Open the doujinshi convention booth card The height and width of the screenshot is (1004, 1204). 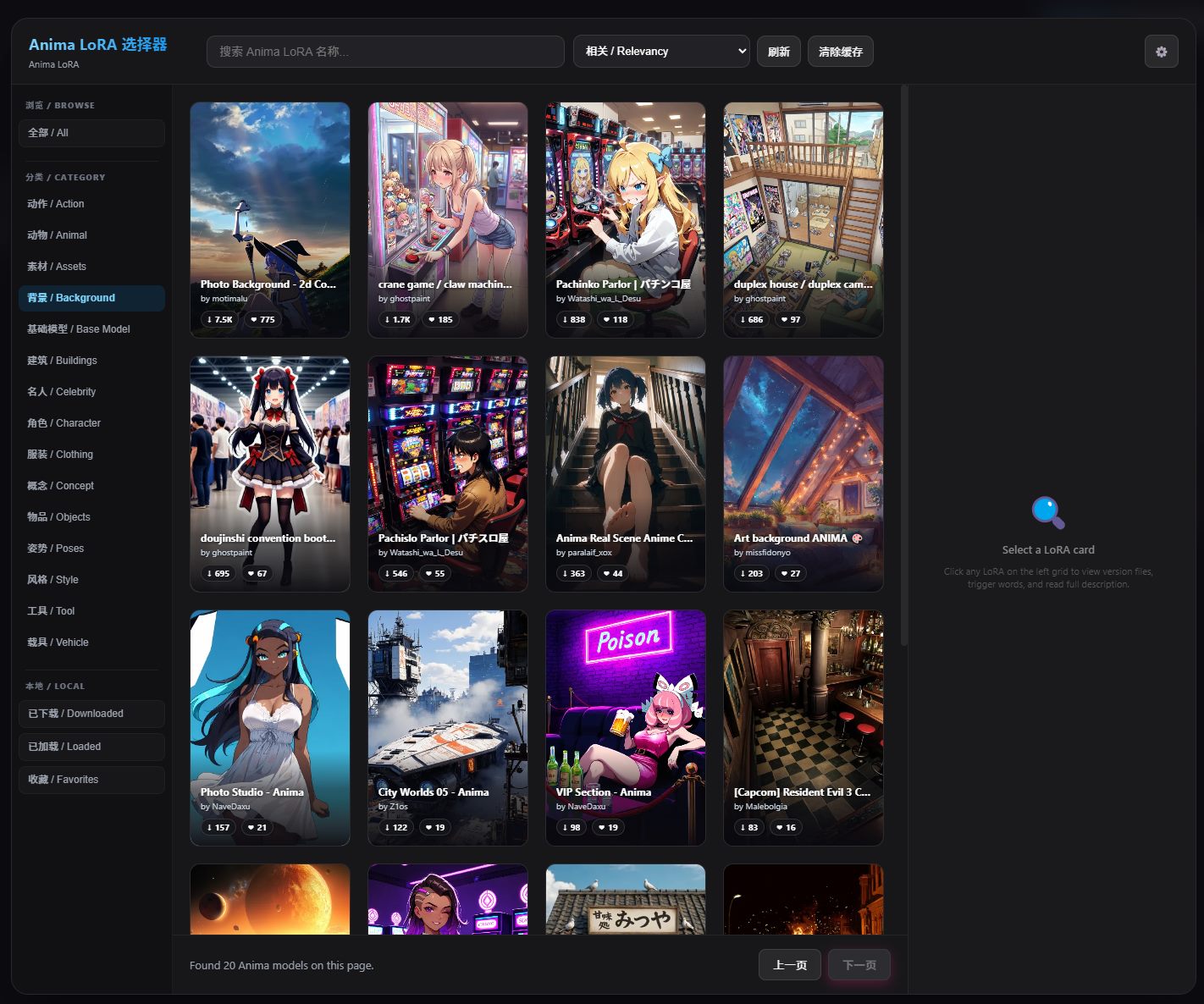(270, 474)
